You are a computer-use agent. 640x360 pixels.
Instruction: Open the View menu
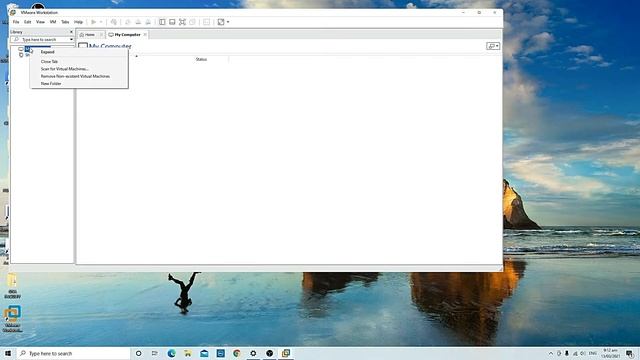pos(40,22)
